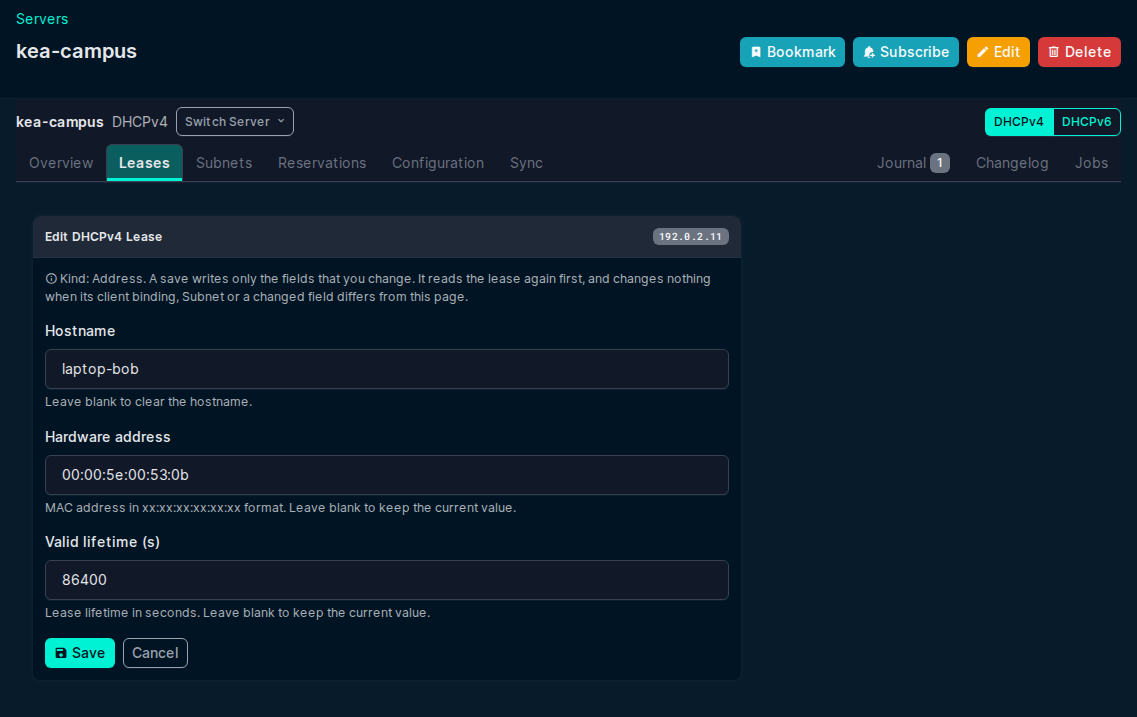Click the pencil icon in Edit button
The image size is (1137, 717).
point(983,52)
